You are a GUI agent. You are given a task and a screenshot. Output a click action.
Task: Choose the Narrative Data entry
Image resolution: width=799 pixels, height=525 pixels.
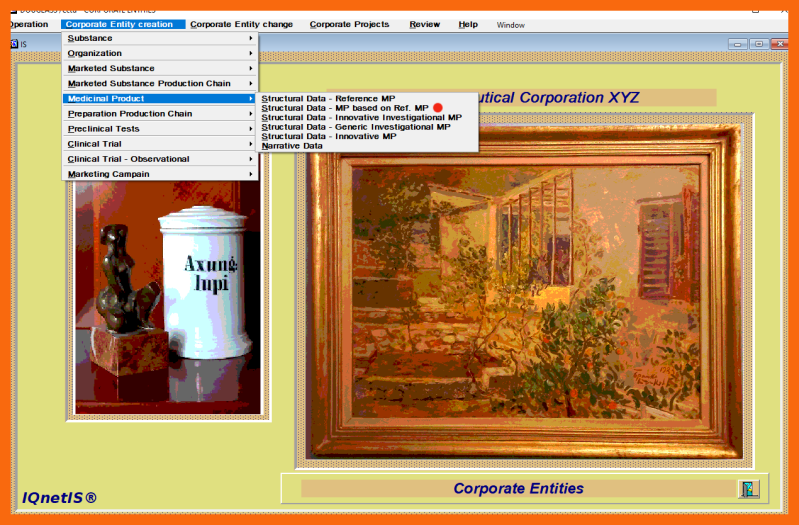(368, 146)
